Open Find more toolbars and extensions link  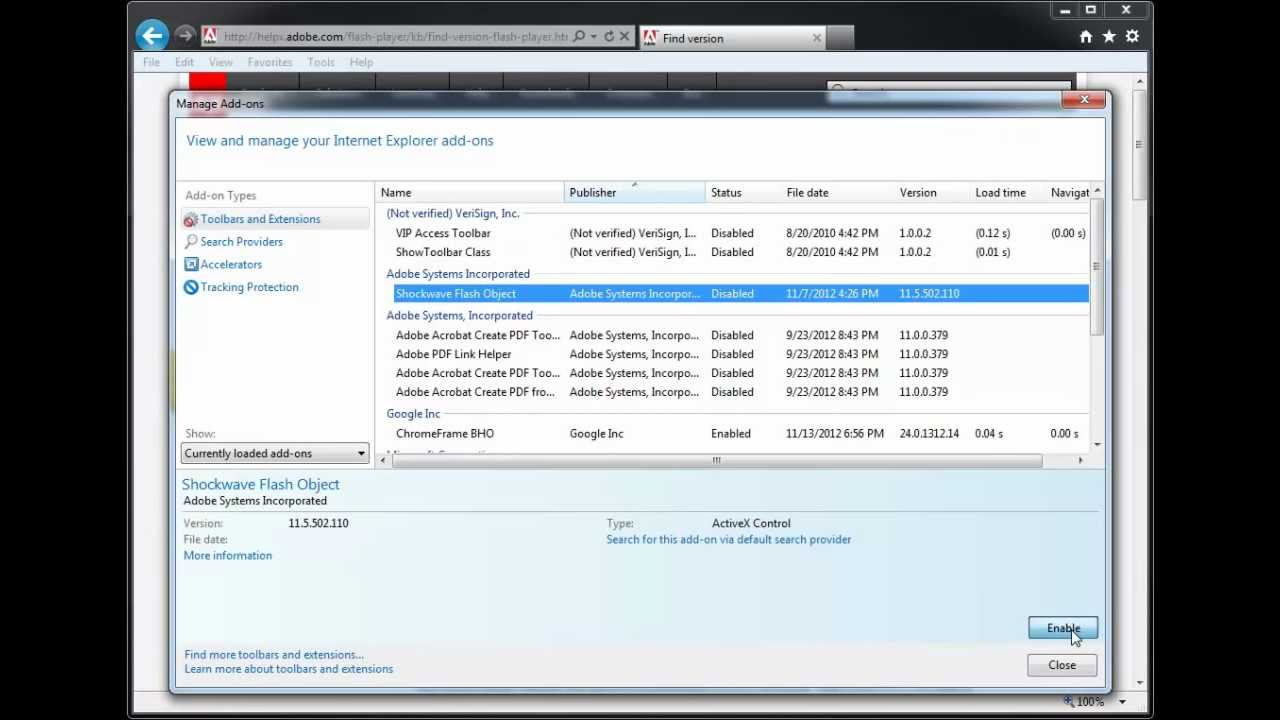click(x=274, y=654)
